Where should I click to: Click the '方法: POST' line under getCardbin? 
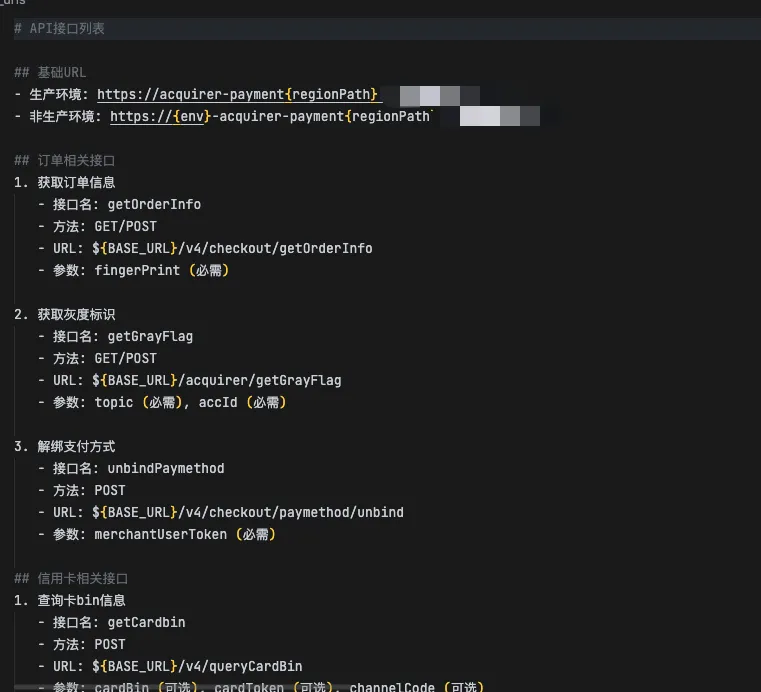point(82,644)
